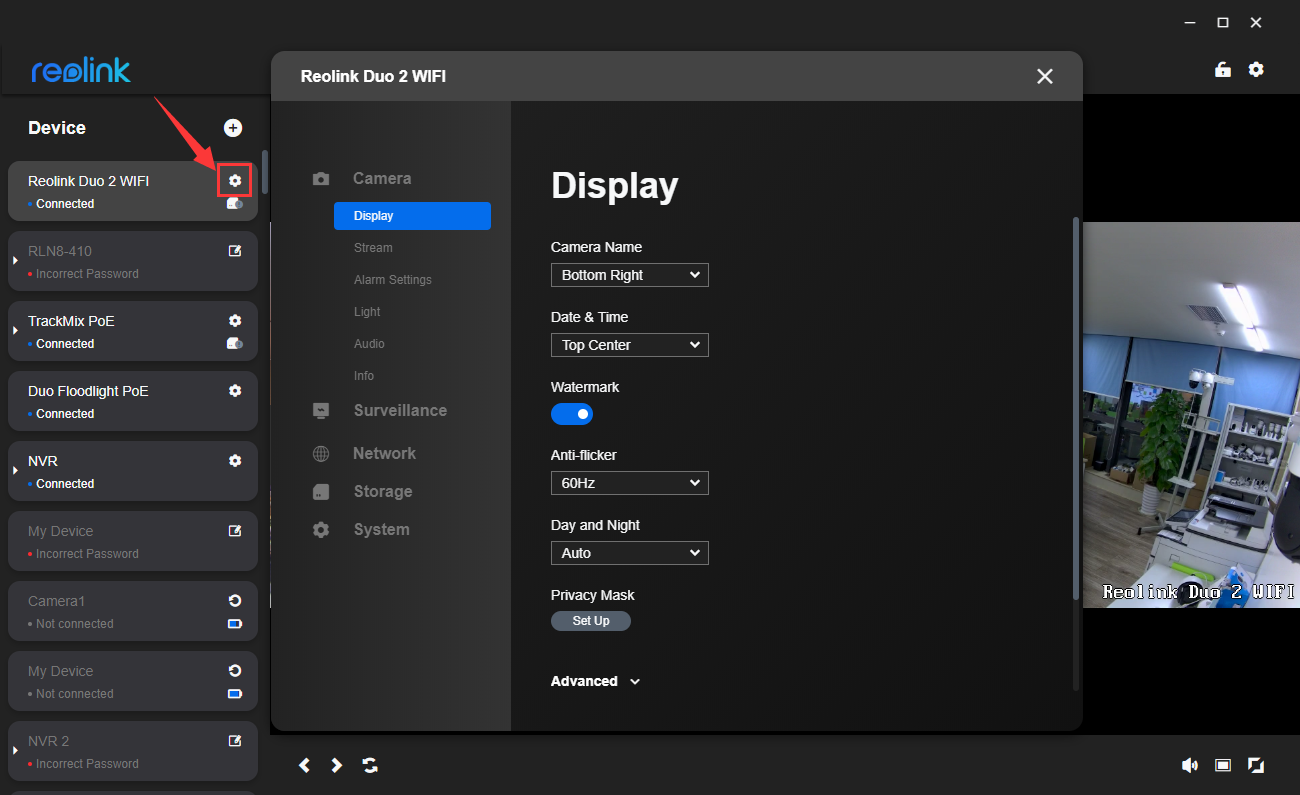1300x795 pixels.
Task: Open settings gear for NVR device
Action: [x=235, y=461]
